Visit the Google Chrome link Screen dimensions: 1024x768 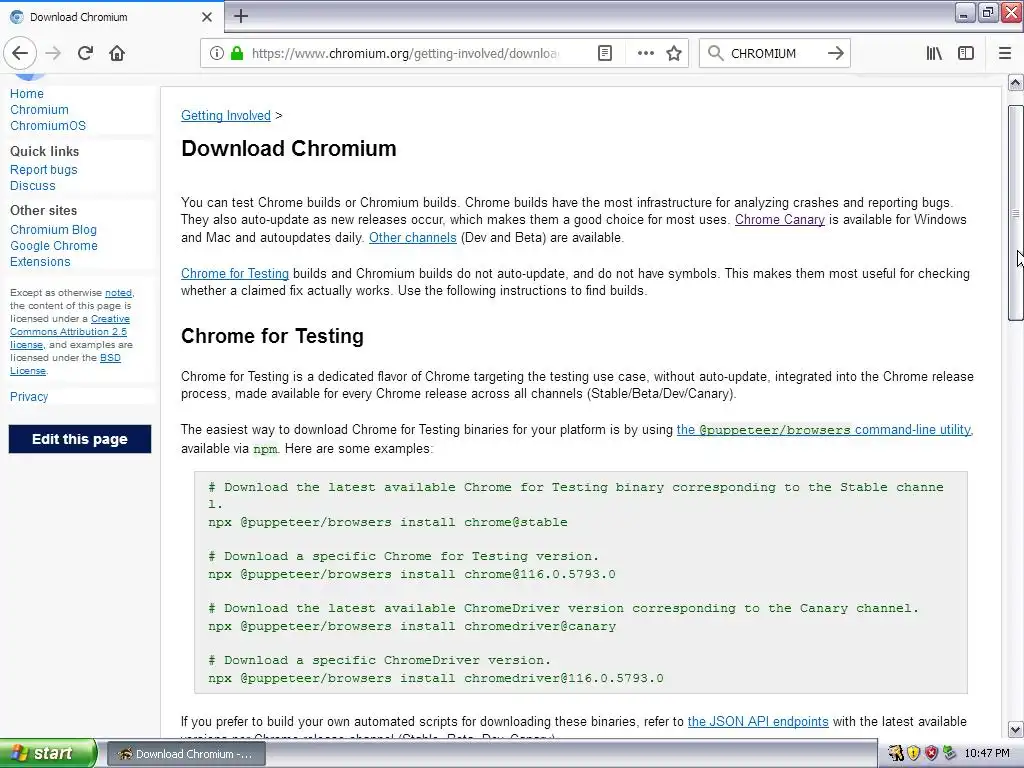[x=54, y=246]
